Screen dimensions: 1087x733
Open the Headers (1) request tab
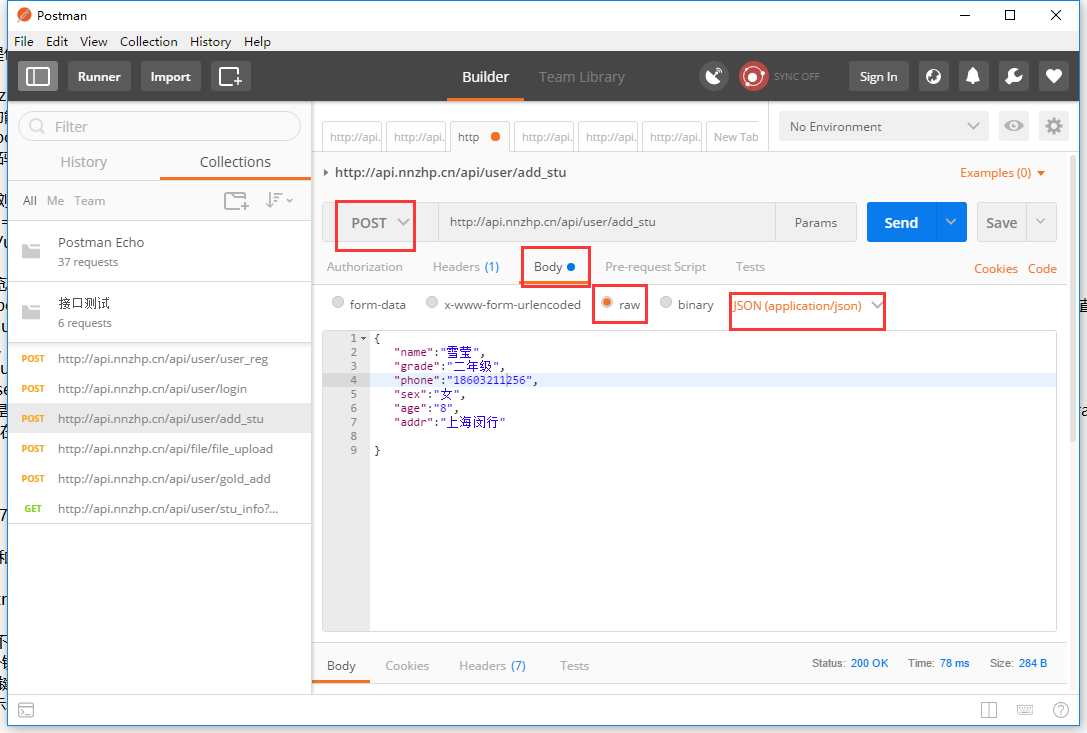click(x=466, y=267)
